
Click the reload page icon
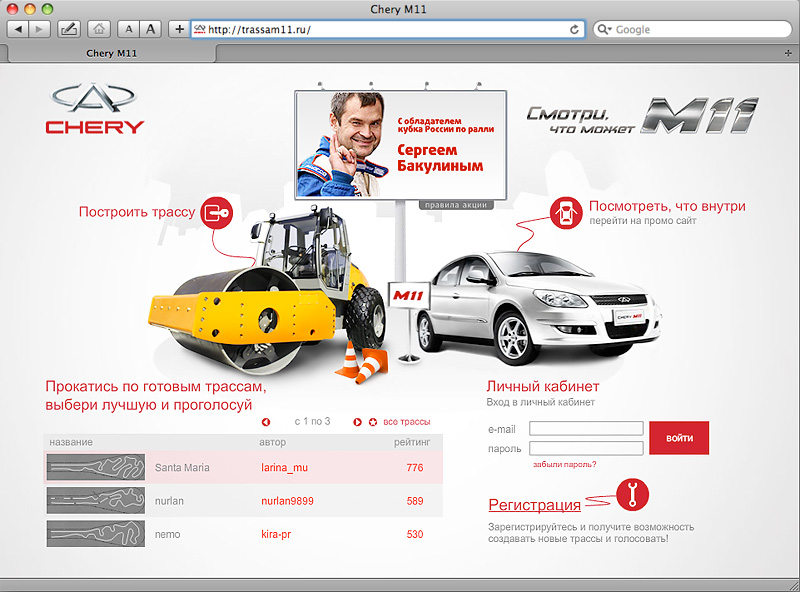click(x=574, y=29)
